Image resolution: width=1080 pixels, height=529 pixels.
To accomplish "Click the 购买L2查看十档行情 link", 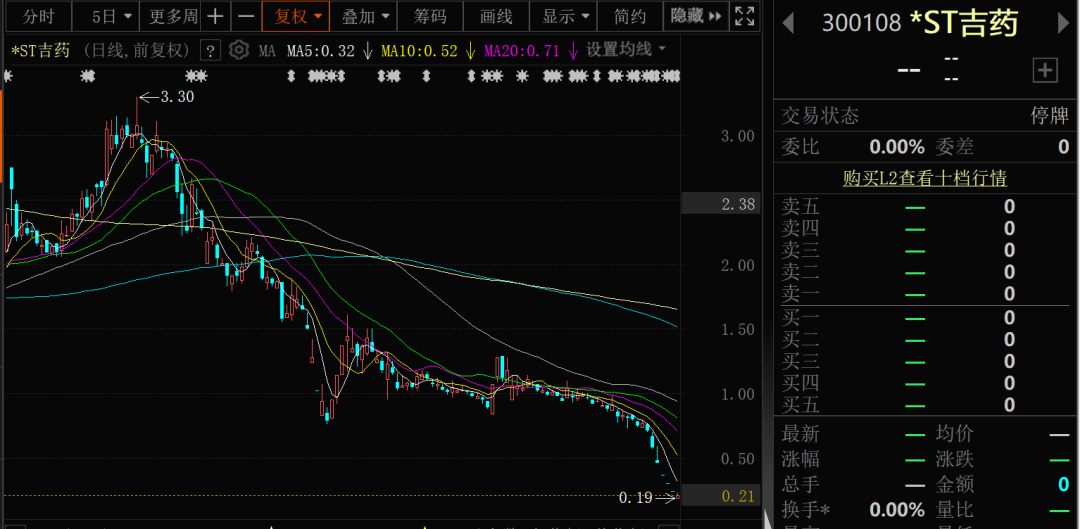I will [924, 178].
